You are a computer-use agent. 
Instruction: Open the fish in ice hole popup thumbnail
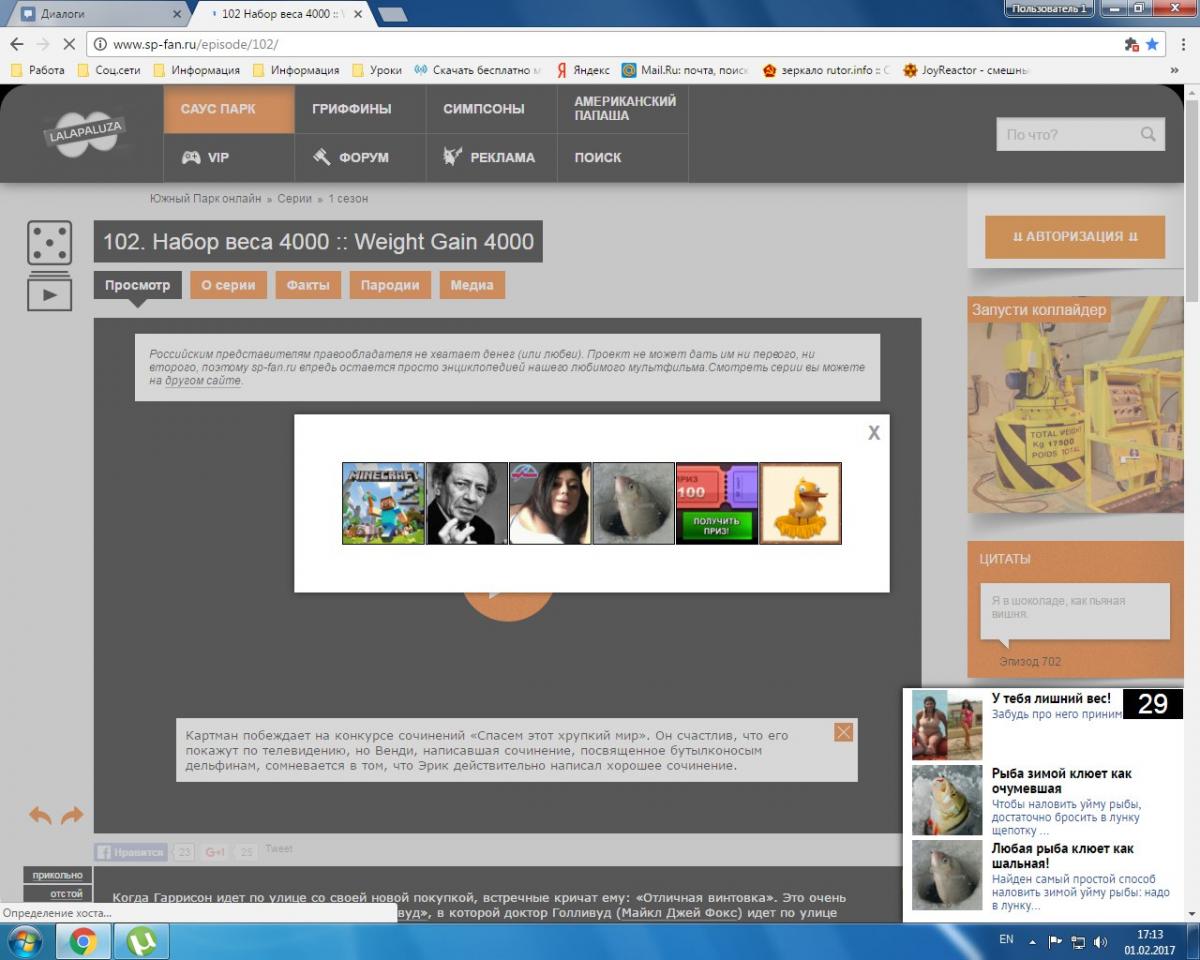click(x=634, y=503)
